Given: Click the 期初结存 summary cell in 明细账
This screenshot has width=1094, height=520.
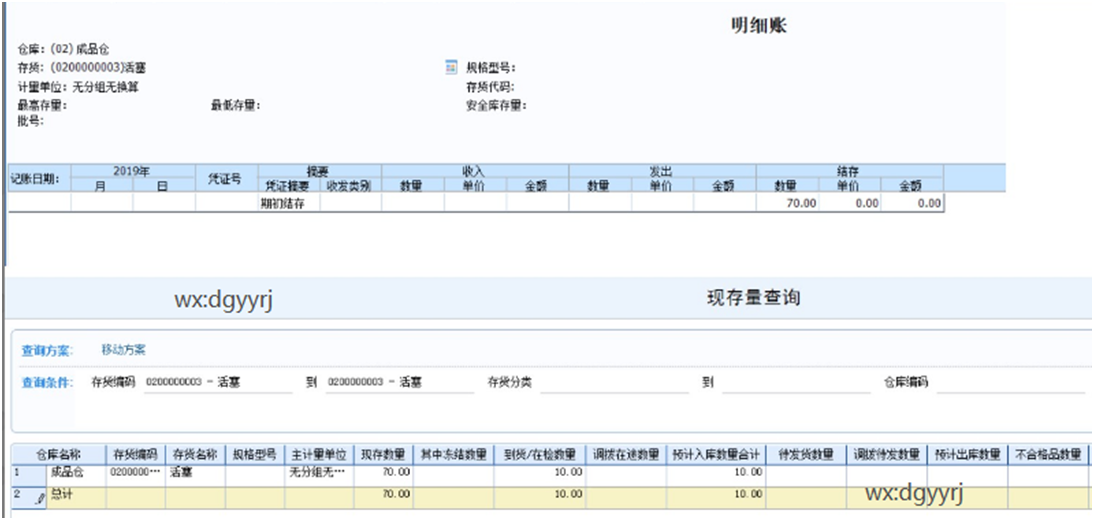Looking at the screenshot, I should click(x=289, y=203).
